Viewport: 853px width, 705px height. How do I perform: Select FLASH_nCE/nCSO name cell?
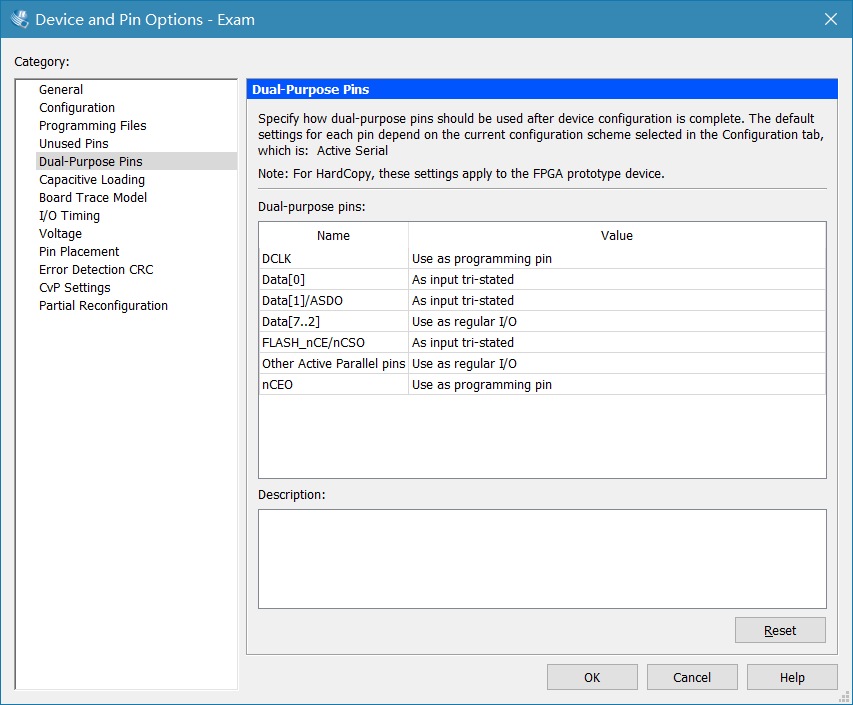333,343
